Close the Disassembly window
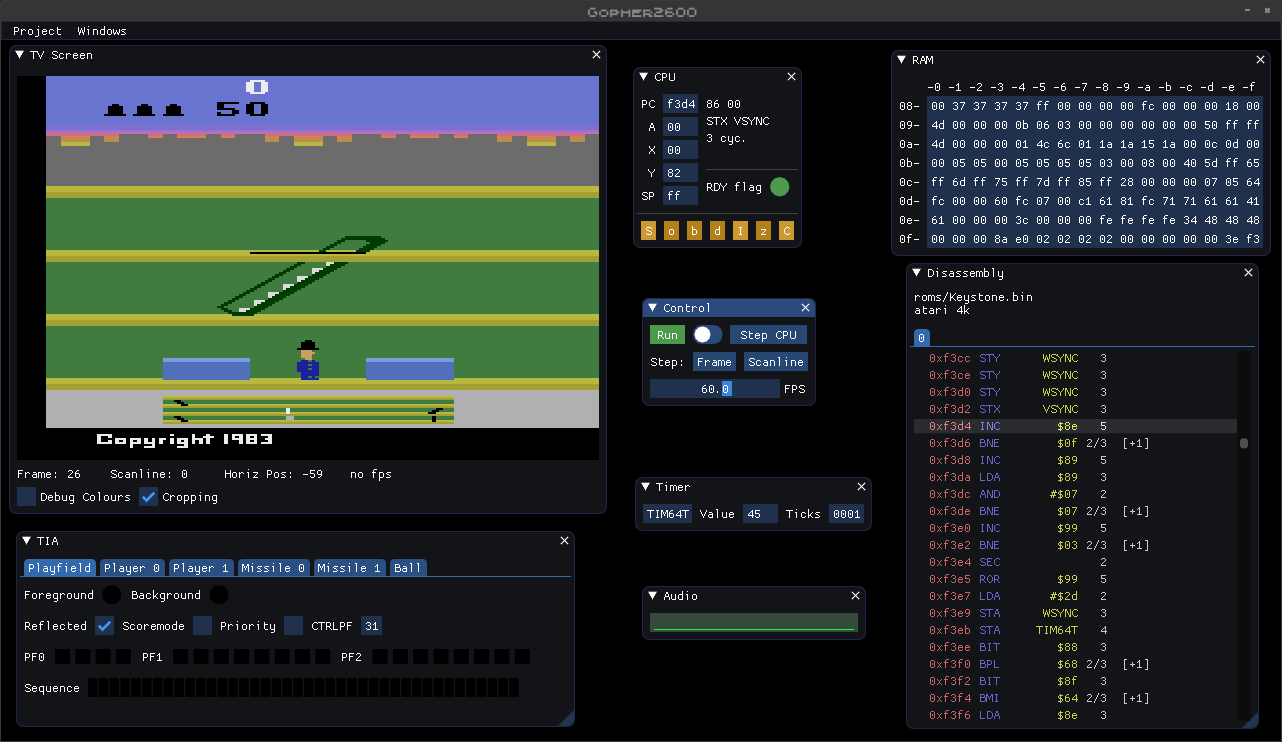The width and height of the screenshot is (1282, 742). coord(1248,273)
